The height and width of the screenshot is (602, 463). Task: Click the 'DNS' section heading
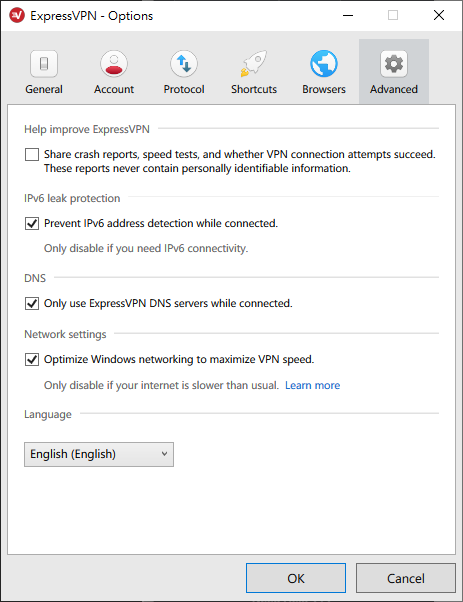coord(35,278)
